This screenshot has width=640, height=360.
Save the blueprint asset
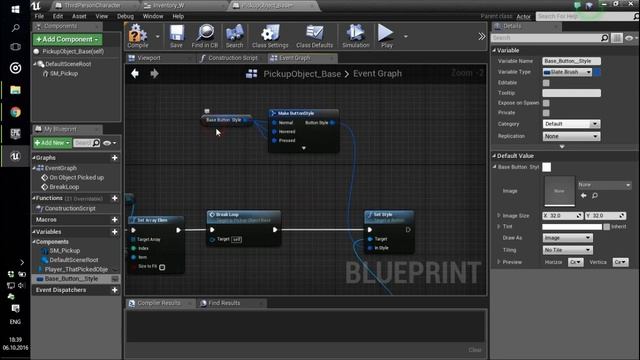click(x=176, y=36)
